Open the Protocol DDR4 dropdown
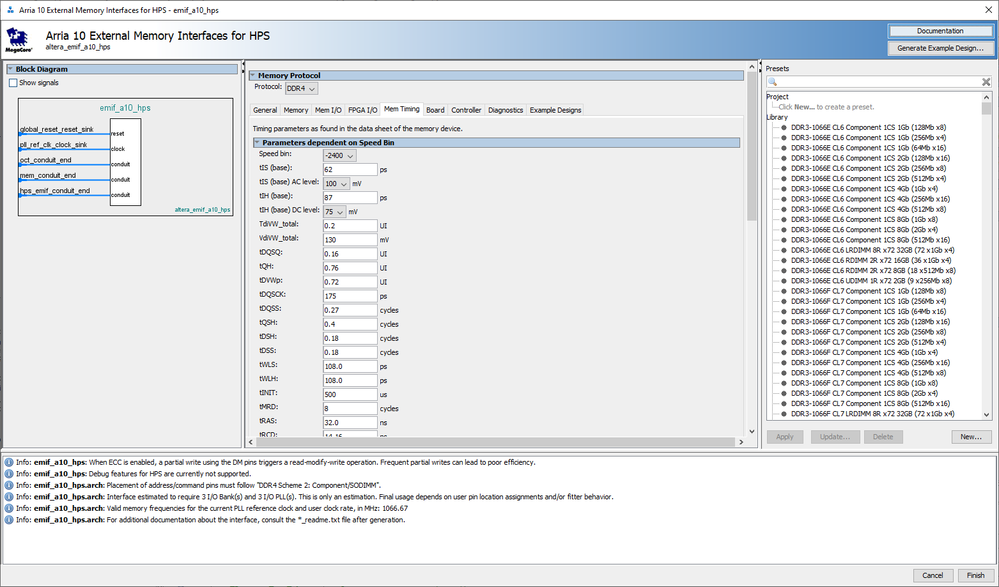Viewport: 999px width, 587px height. coord(302,88)
